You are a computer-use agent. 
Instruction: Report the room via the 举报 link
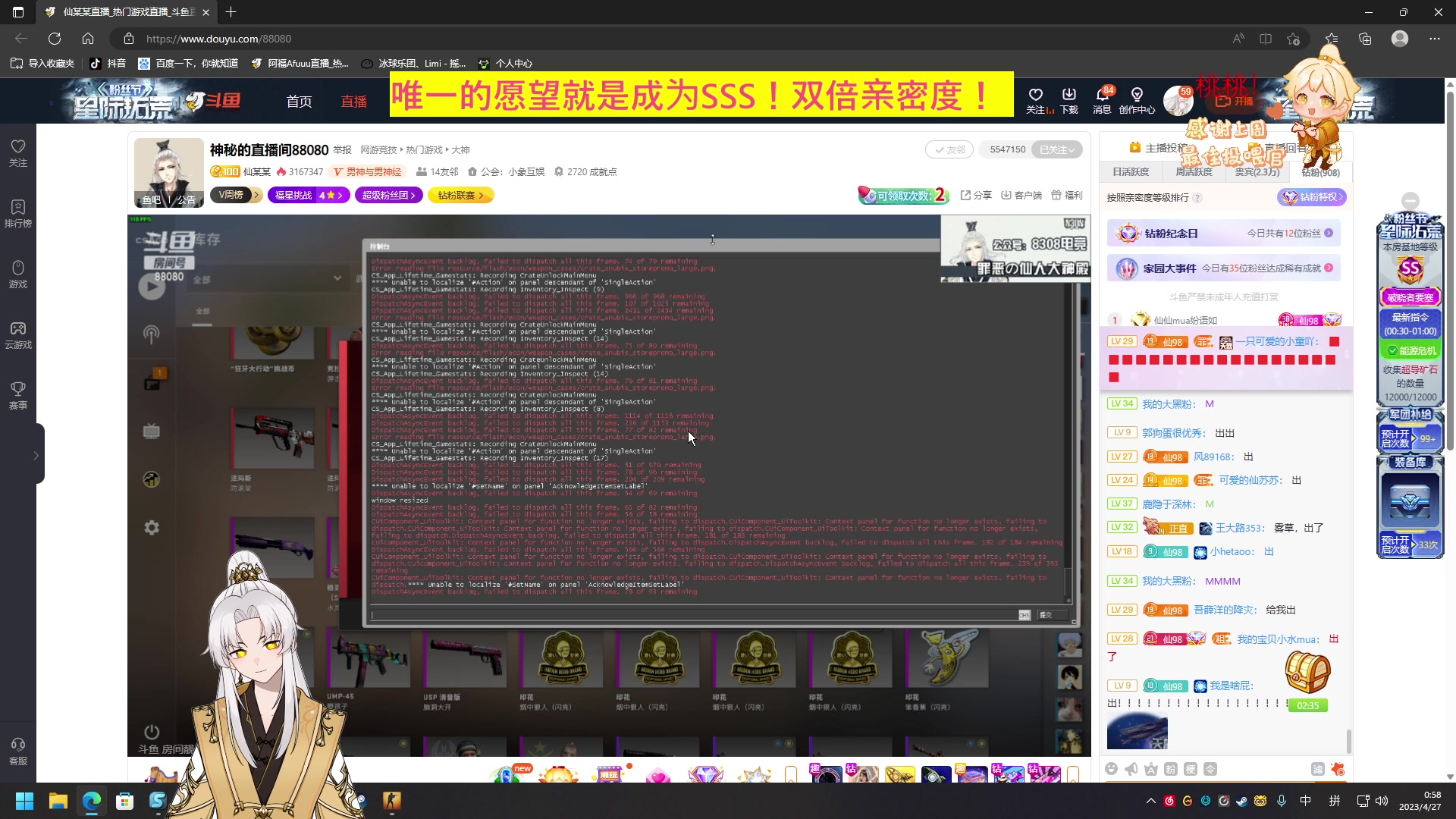(x=342, y=150)
